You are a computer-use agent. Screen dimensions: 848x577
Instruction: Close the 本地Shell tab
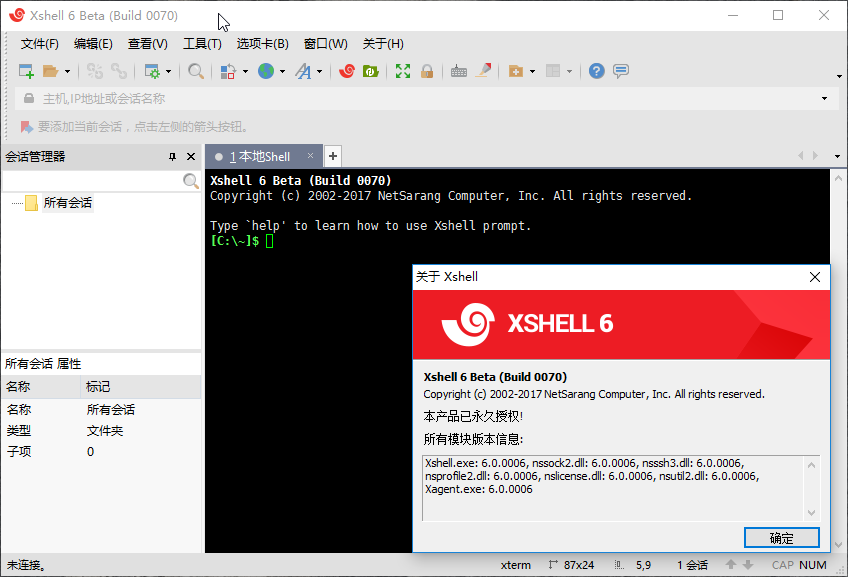point(310,156)
